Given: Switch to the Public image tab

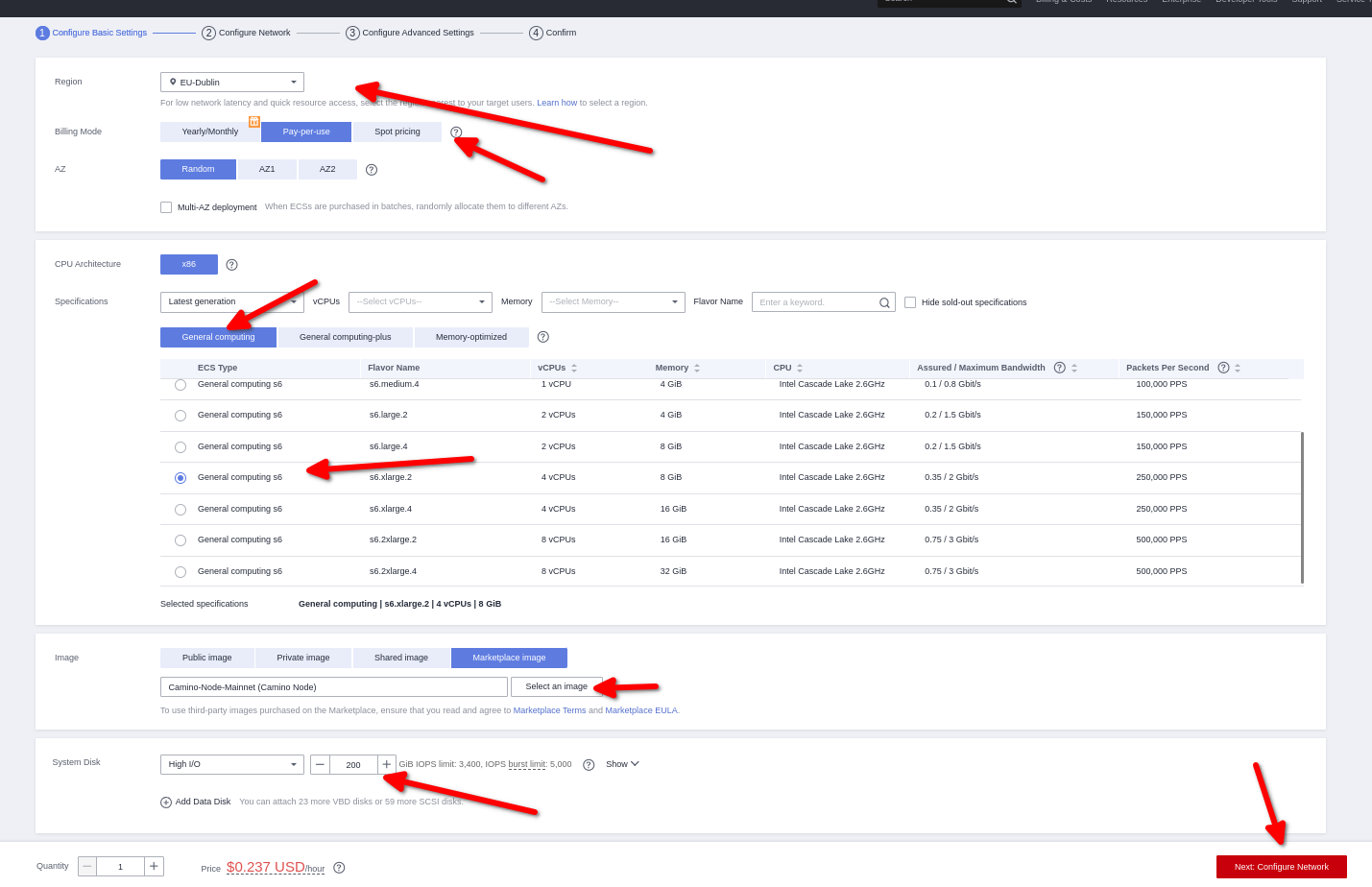Looking at the screenshot, I should (206, 658).
